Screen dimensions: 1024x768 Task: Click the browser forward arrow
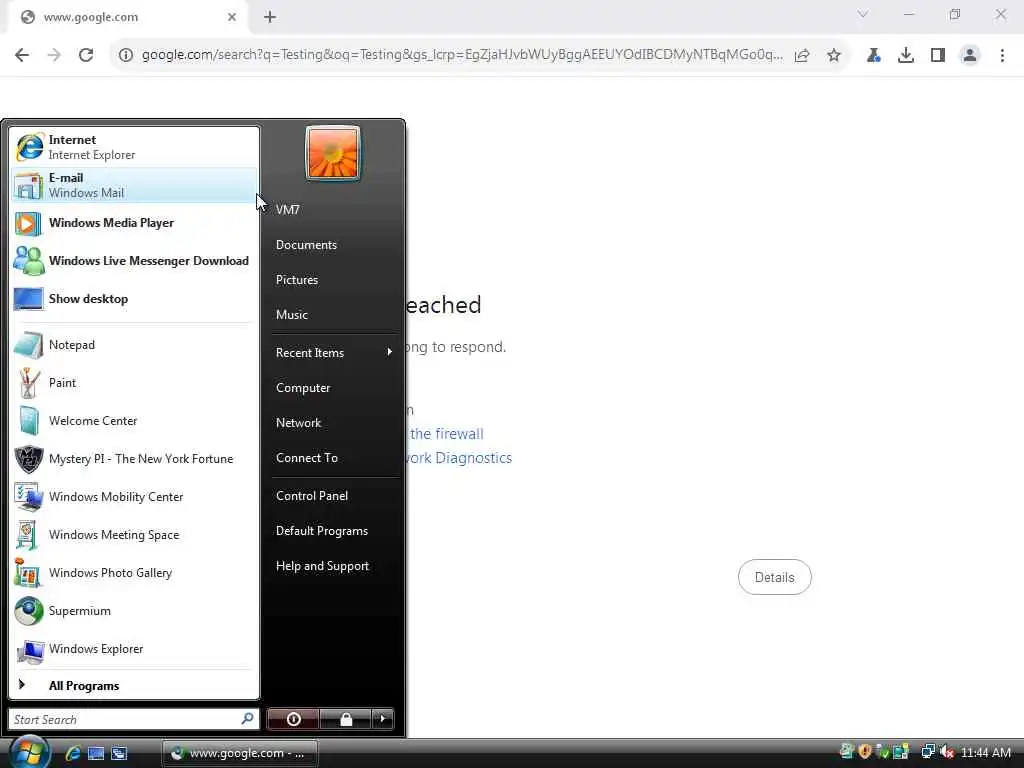[54, 55]
